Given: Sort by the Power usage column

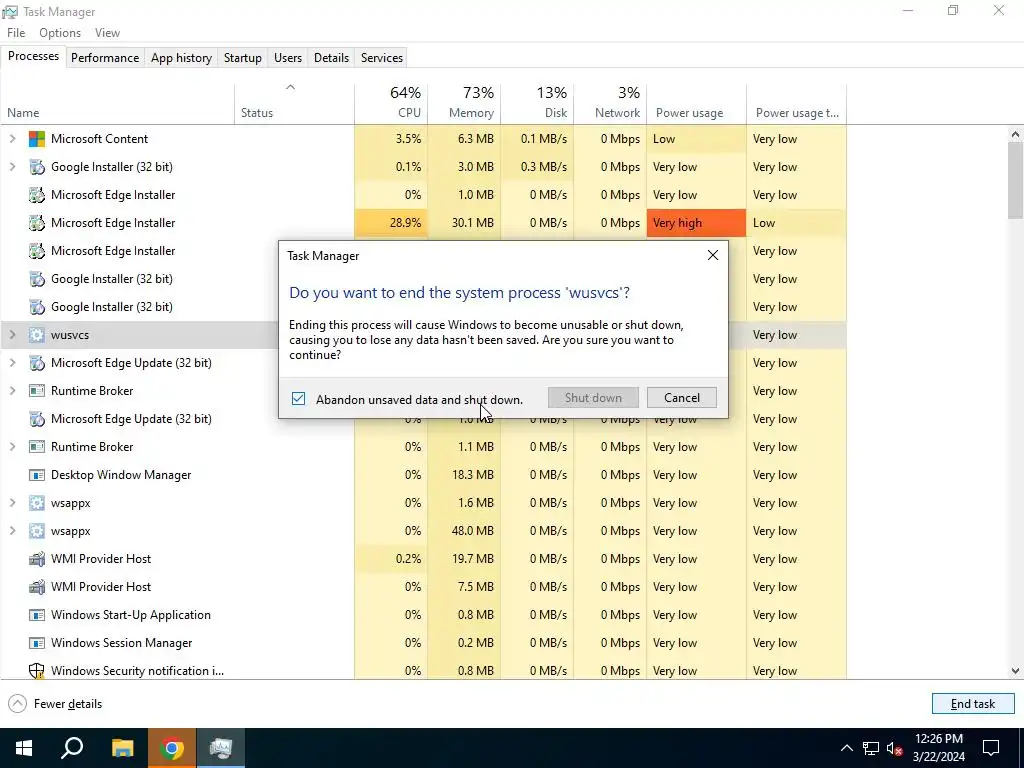Looking at the screenshot, I should point(697,103).
